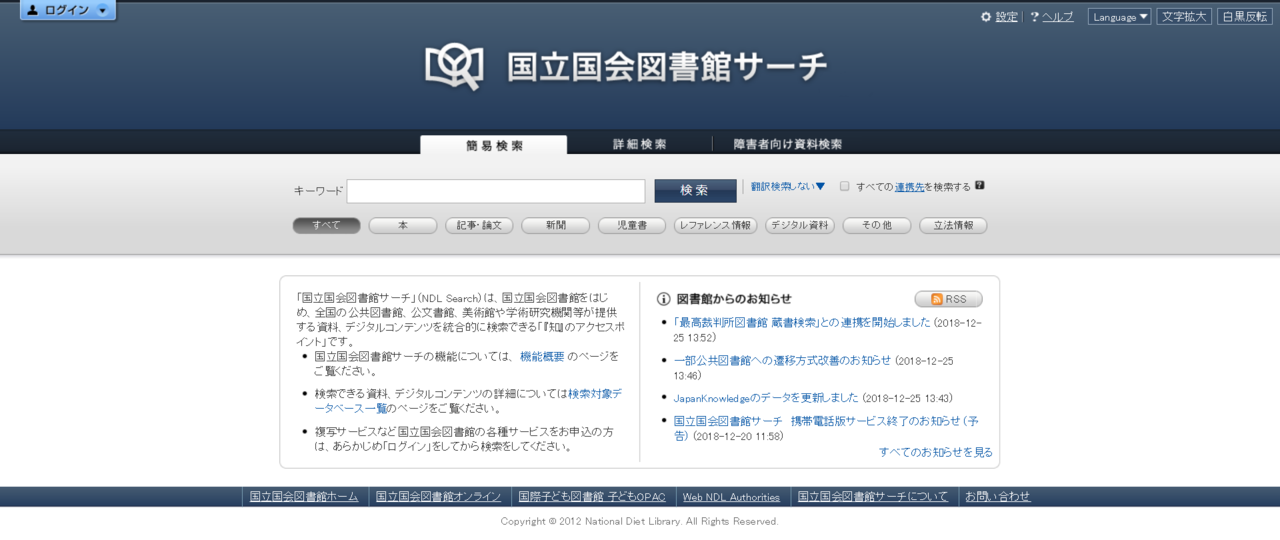The image size is (1280, 540).
Task: Select the 本 filter
Action: click(403, 226)
